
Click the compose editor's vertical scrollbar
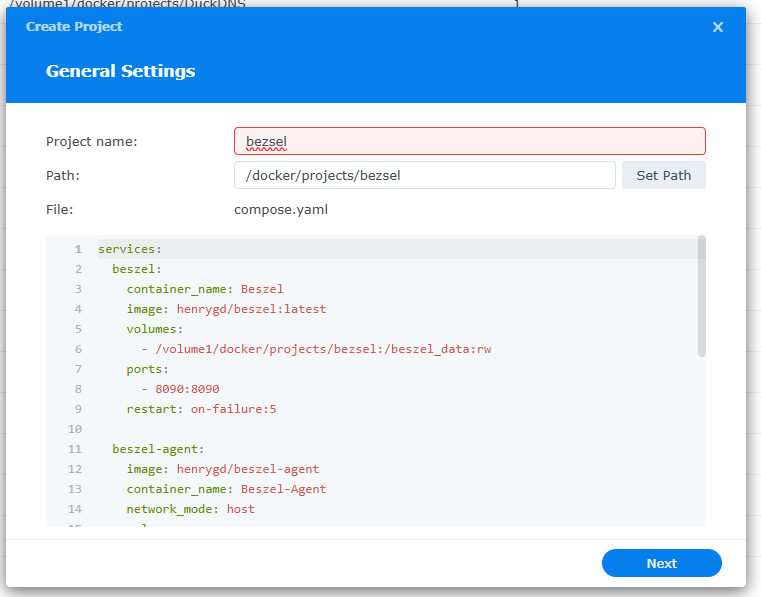[x=702, y=296]
